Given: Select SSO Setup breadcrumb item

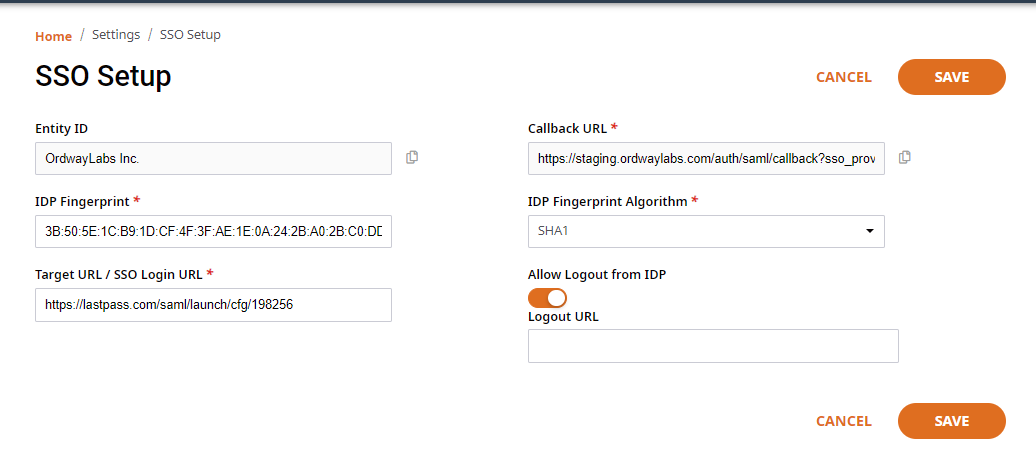Looking at the screenshot, I should [x=190, y=34].
